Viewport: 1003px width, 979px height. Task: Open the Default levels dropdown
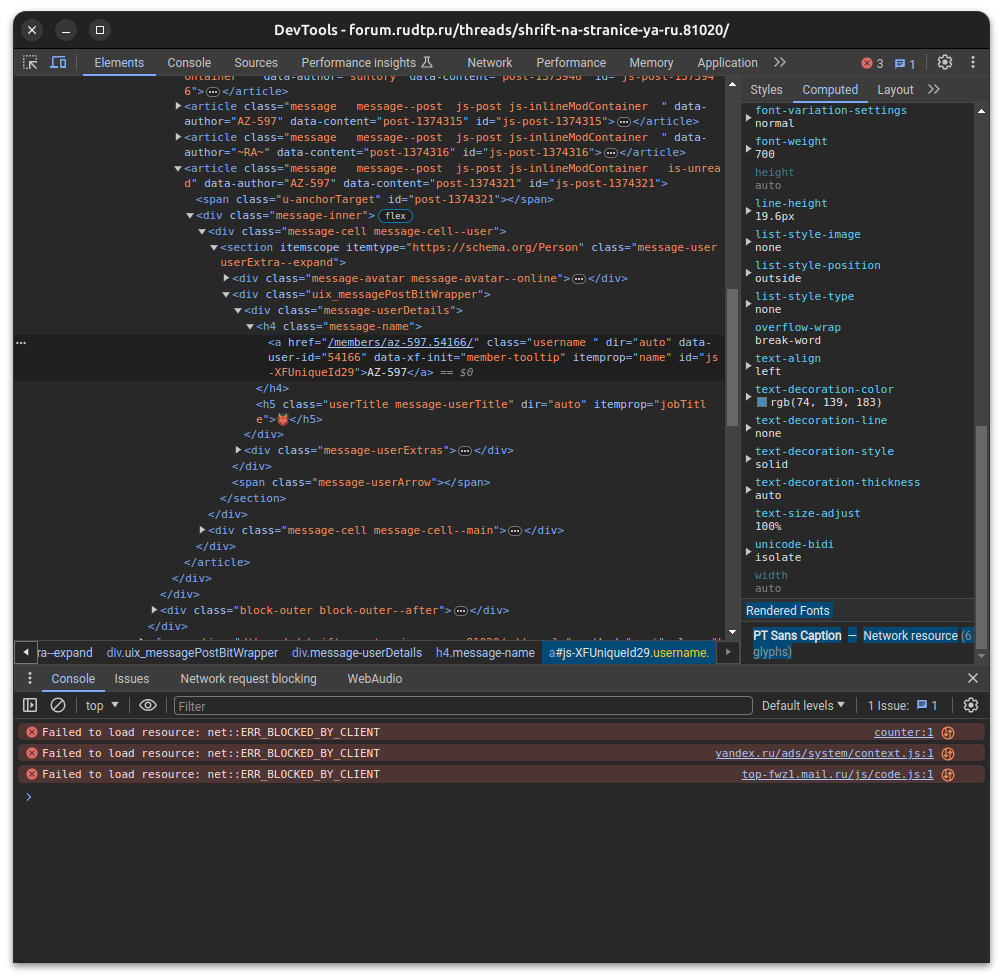click(803, 706)
